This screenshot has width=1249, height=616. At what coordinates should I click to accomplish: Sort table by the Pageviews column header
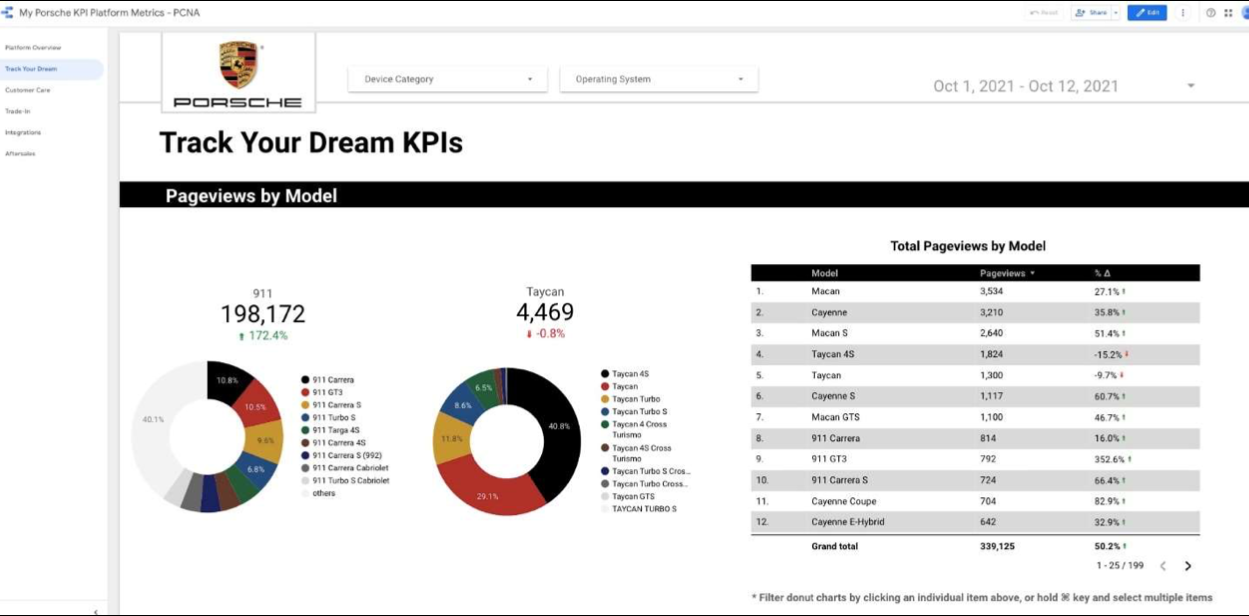click(x=1007, y=273)
